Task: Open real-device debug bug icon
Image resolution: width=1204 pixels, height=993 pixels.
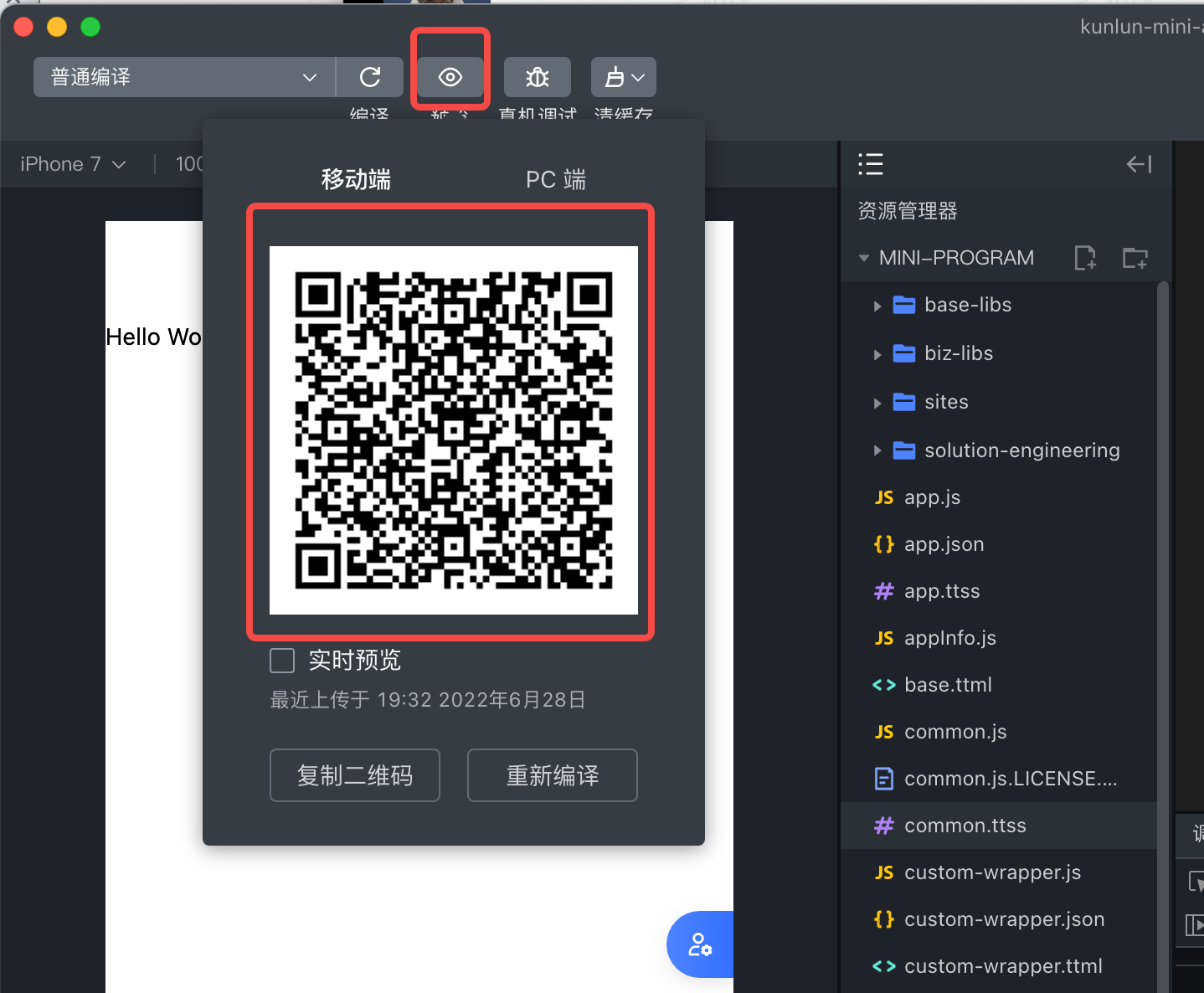Action: point(537,77)
